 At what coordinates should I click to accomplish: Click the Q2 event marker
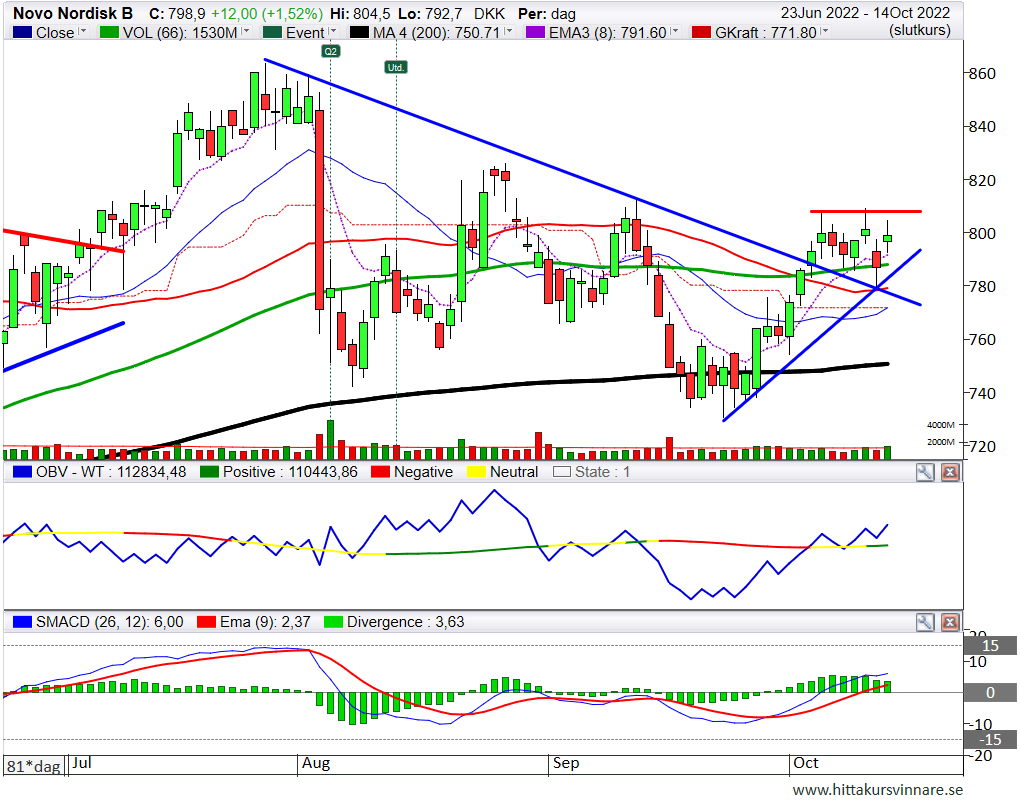click(x=330, y=51)
